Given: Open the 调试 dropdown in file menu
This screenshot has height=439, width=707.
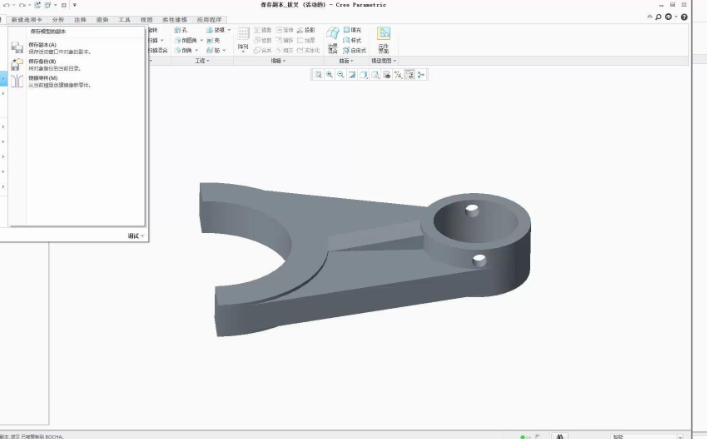Looking at the screenshot, I should coord(135,236).
